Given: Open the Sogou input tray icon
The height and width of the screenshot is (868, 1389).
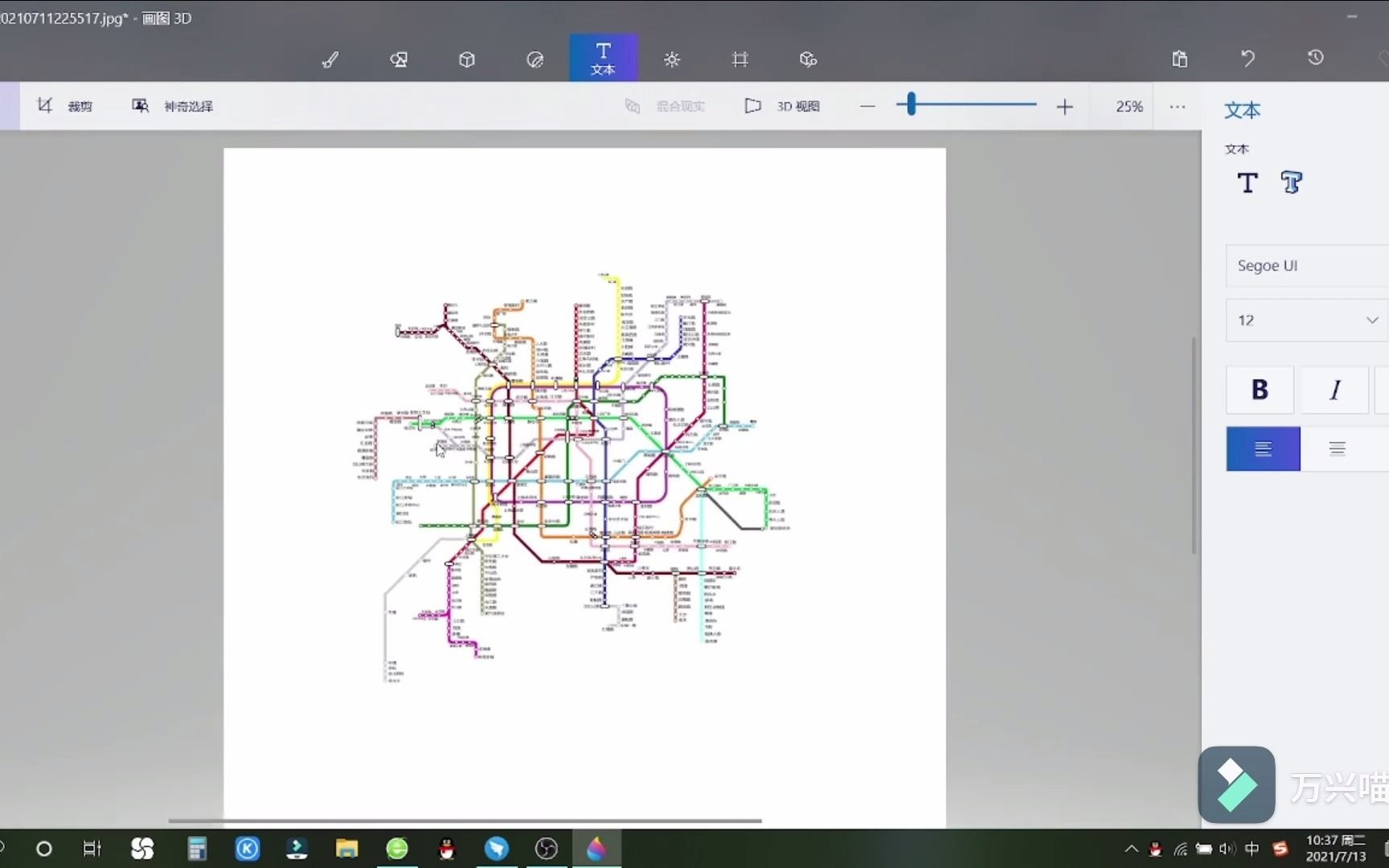Looking at the screenshot, I should pyautogui.click(x=1280, y=849).
